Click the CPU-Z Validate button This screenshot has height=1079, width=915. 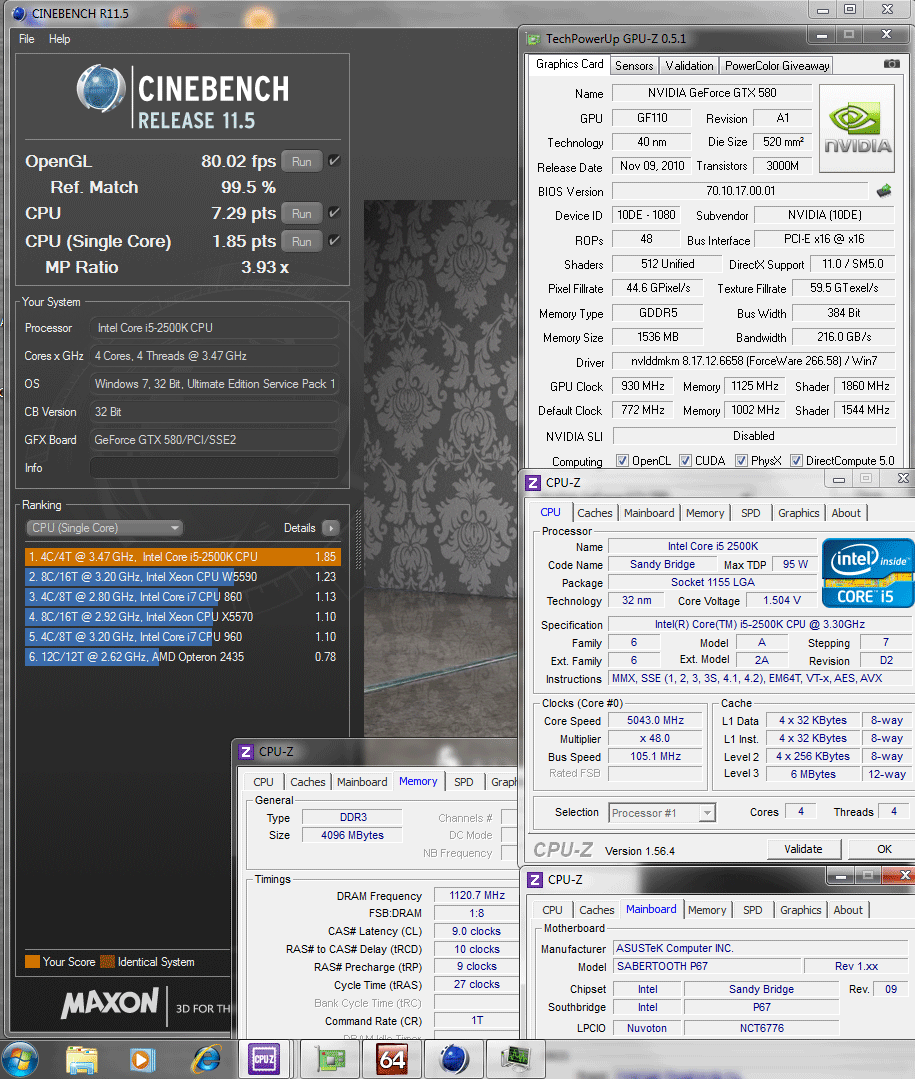[x=803, y=849]
